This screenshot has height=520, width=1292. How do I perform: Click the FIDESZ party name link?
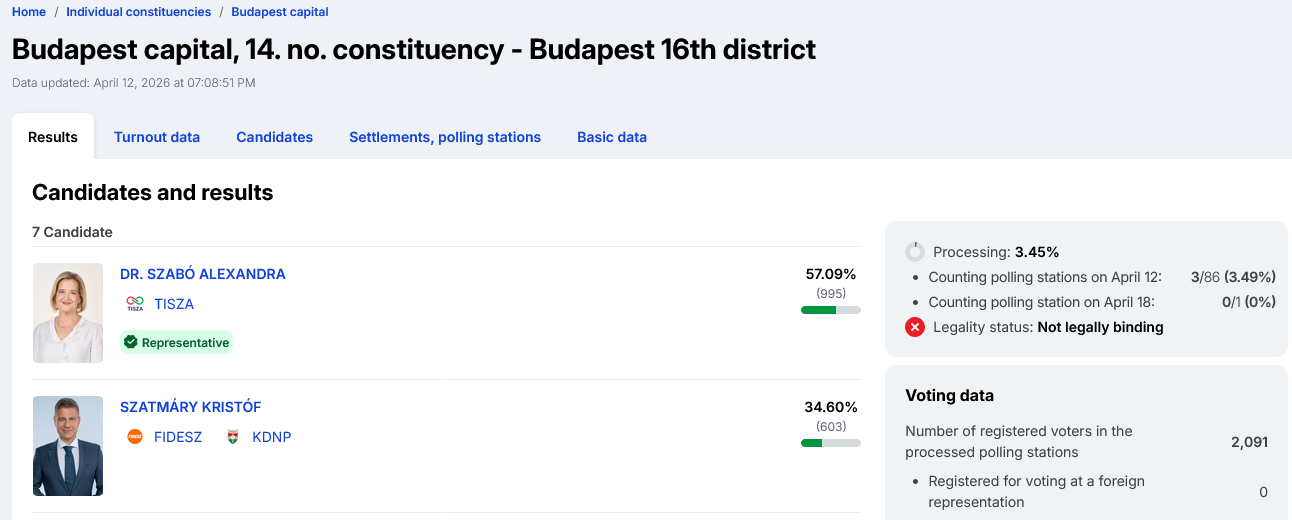point(178,437)
